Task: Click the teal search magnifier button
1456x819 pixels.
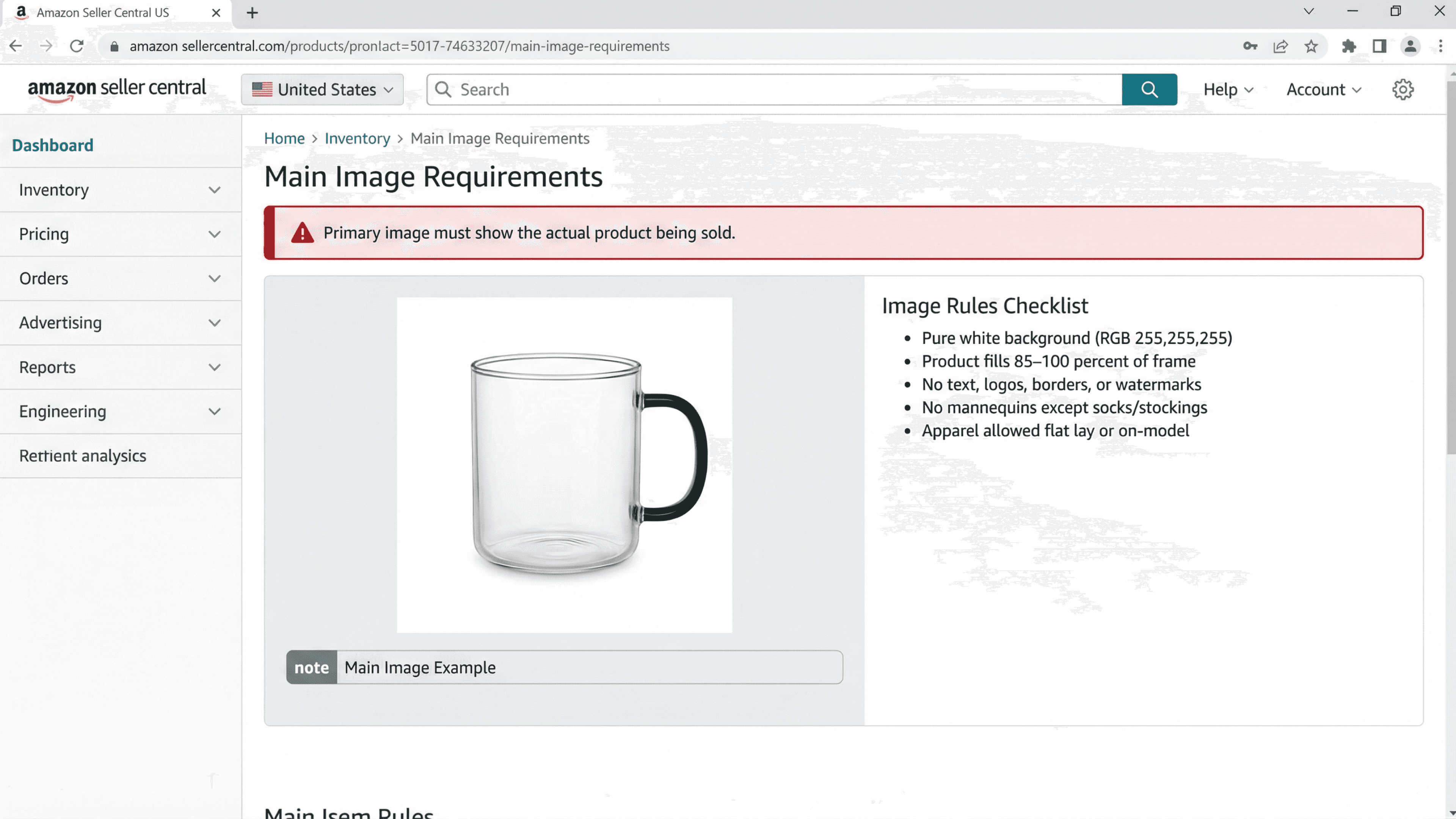Action: pyautogui.click(x=1149, y=89)
